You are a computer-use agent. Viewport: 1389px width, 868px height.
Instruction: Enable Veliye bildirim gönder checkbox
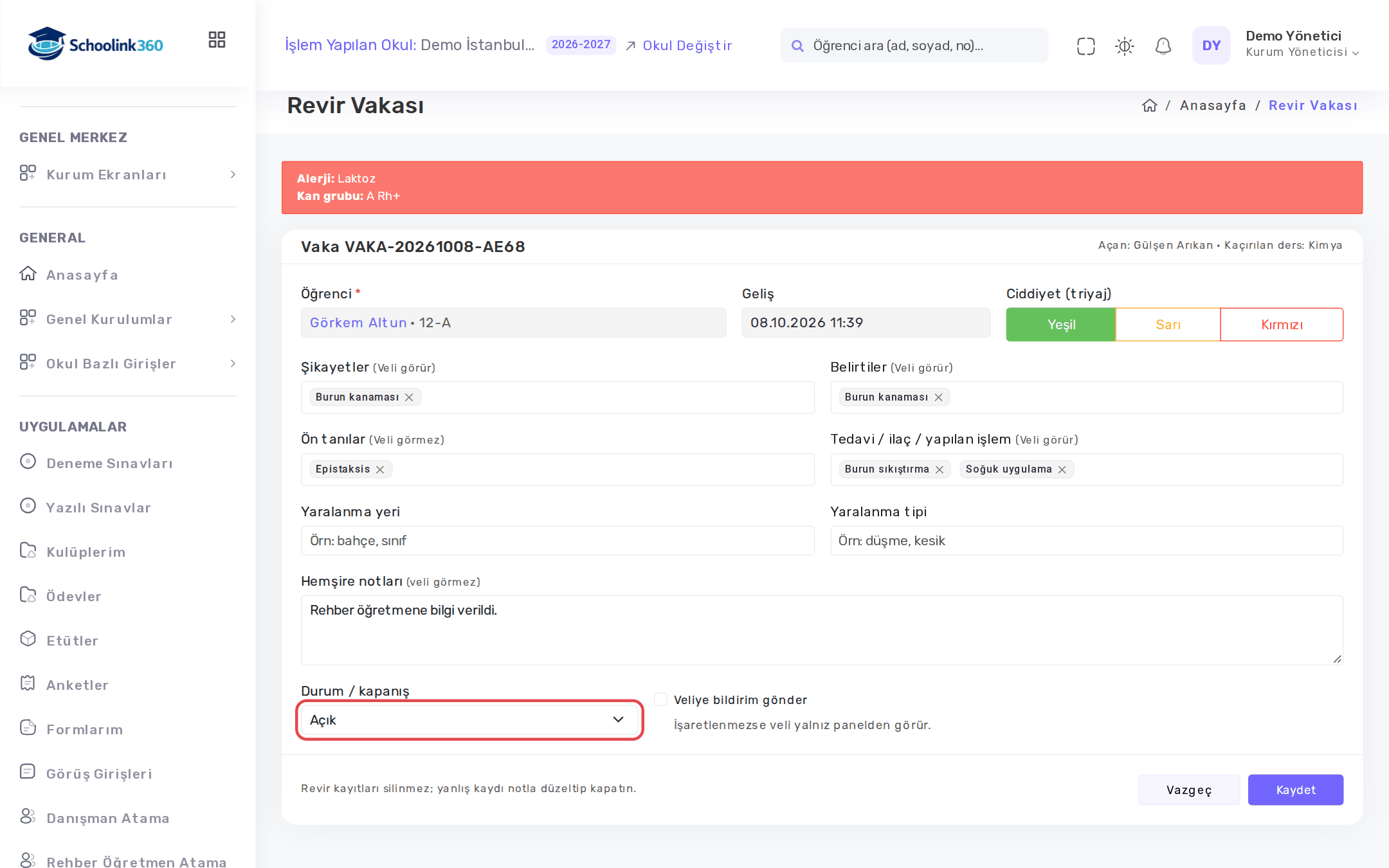pyautogui.click(x=660, y=700)
